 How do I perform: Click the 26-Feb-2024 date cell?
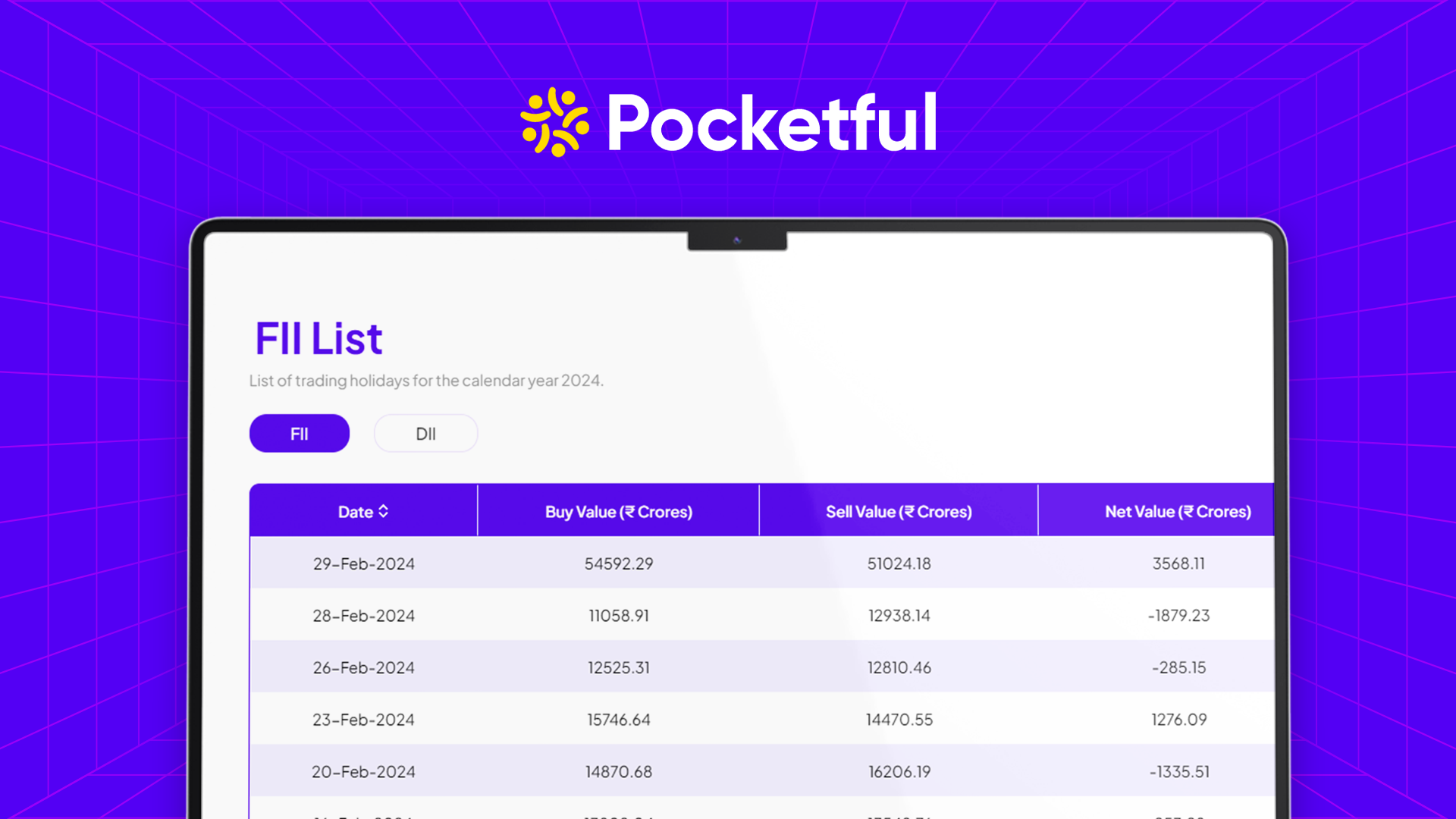pyautogui.click(x=363, y=668)
